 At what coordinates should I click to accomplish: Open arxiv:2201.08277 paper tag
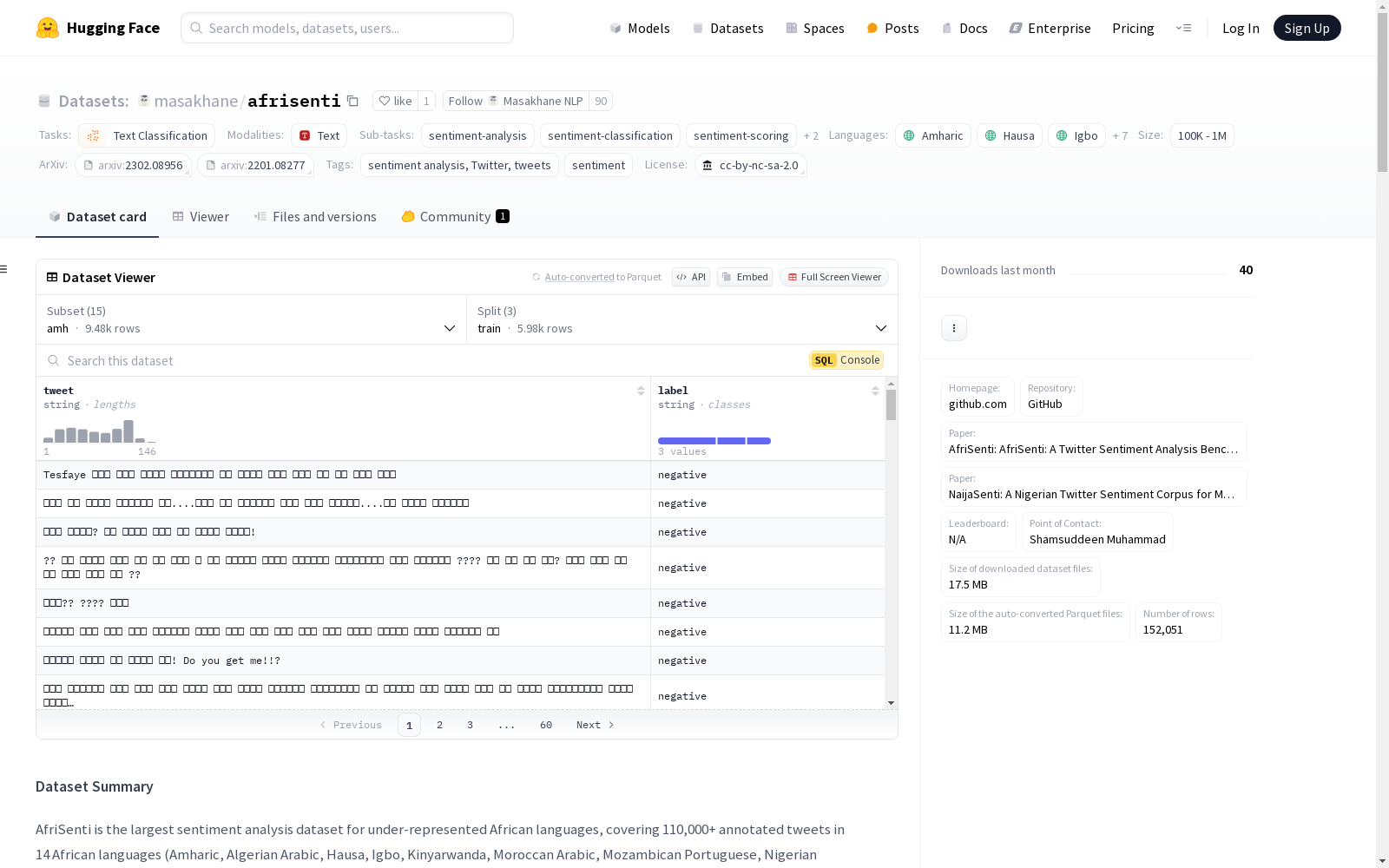click(x=255, y=165)
